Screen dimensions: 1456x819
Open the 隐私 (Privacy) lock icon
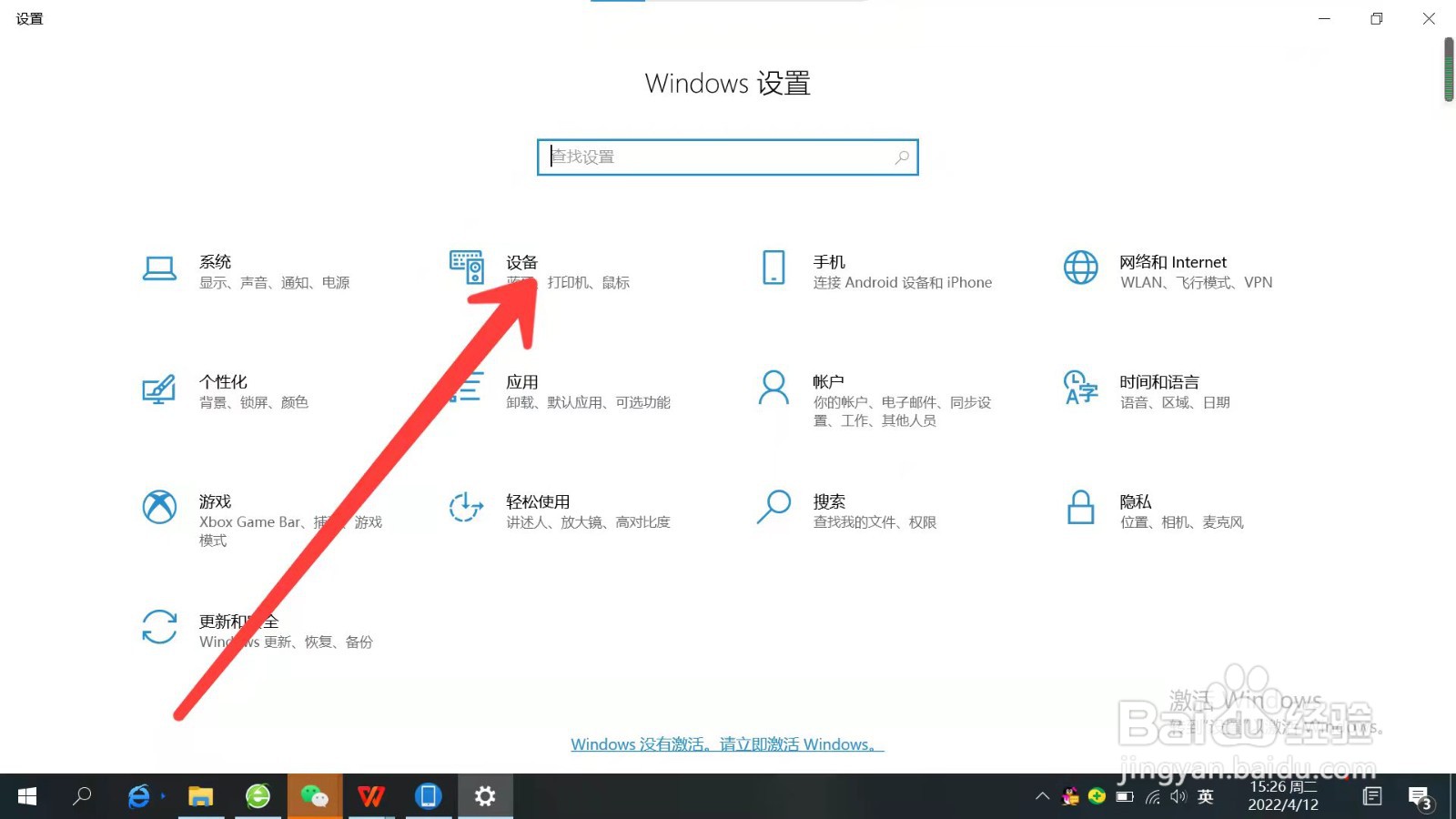coord(1080,508)
